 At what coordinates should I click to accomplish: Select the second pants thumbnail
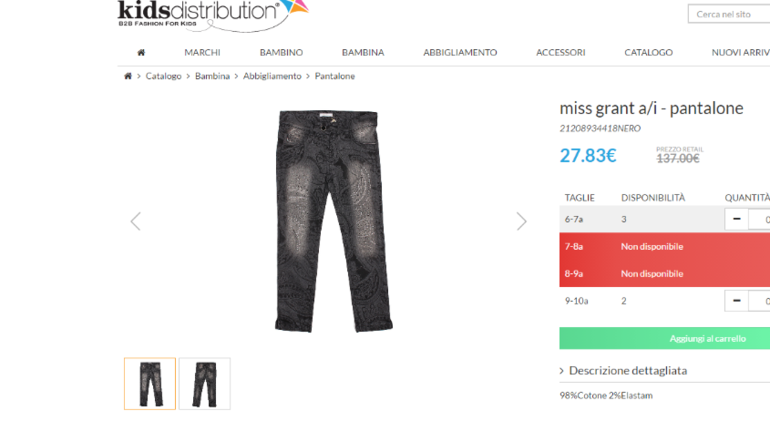205,384
